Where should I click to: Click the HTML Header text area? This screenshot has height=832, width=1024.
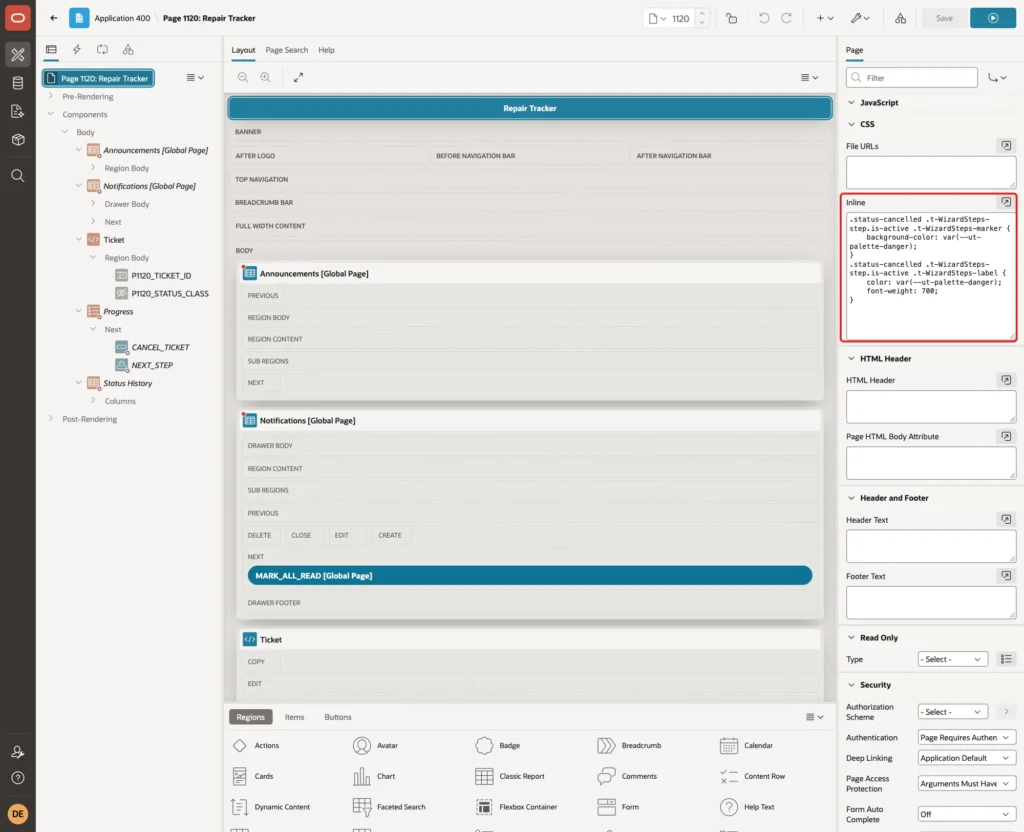click(x=931, y=406)
